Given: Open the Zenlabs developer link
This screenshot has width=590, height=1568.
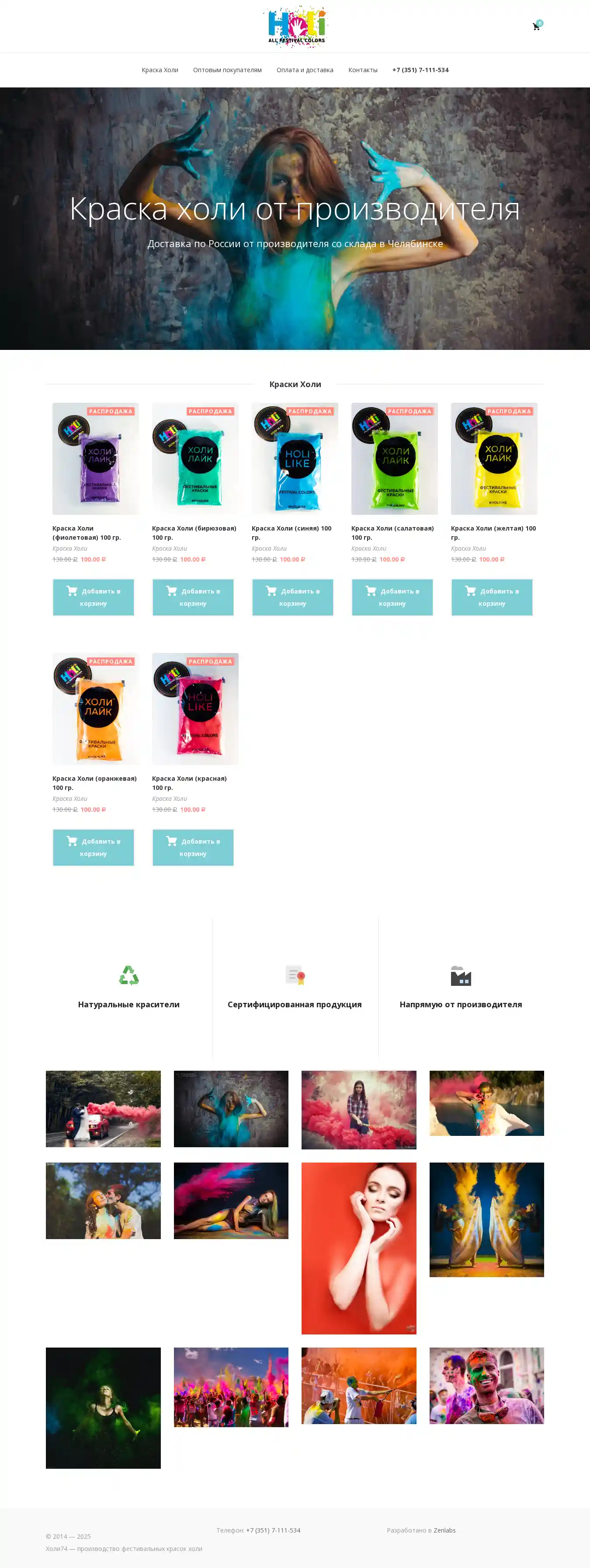Looking at the screenshot, I should [444, 1530].
